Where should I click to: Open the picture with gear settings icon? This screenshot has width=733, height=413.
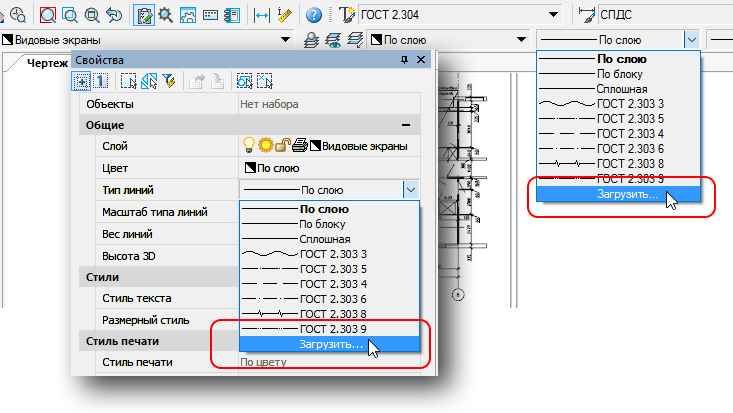[x=187, y=15]
